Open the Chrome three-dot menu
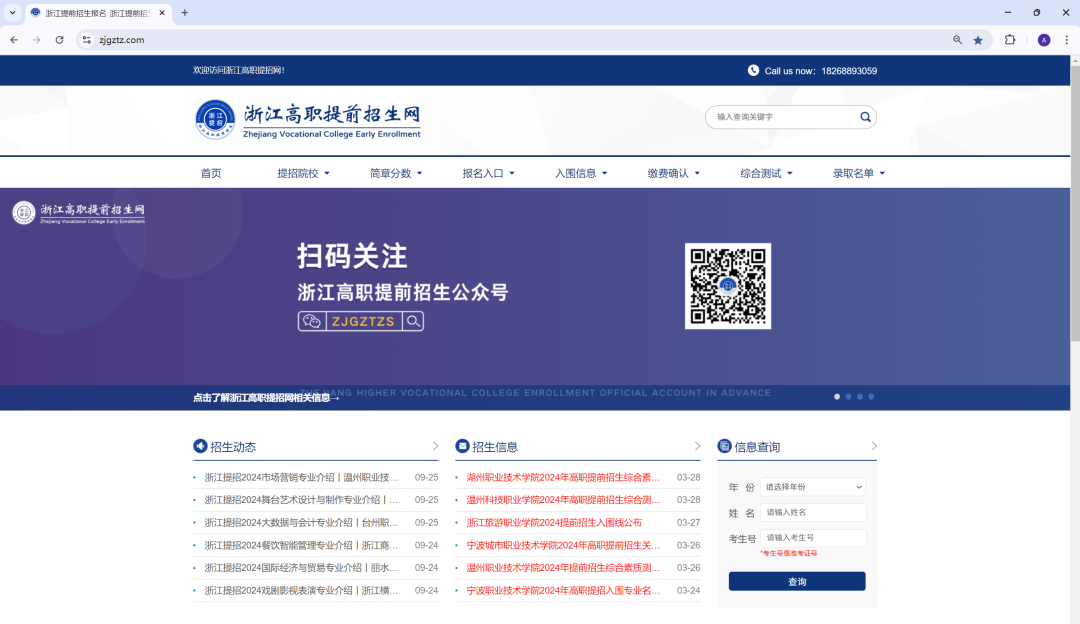 [x=1066, y=40]
